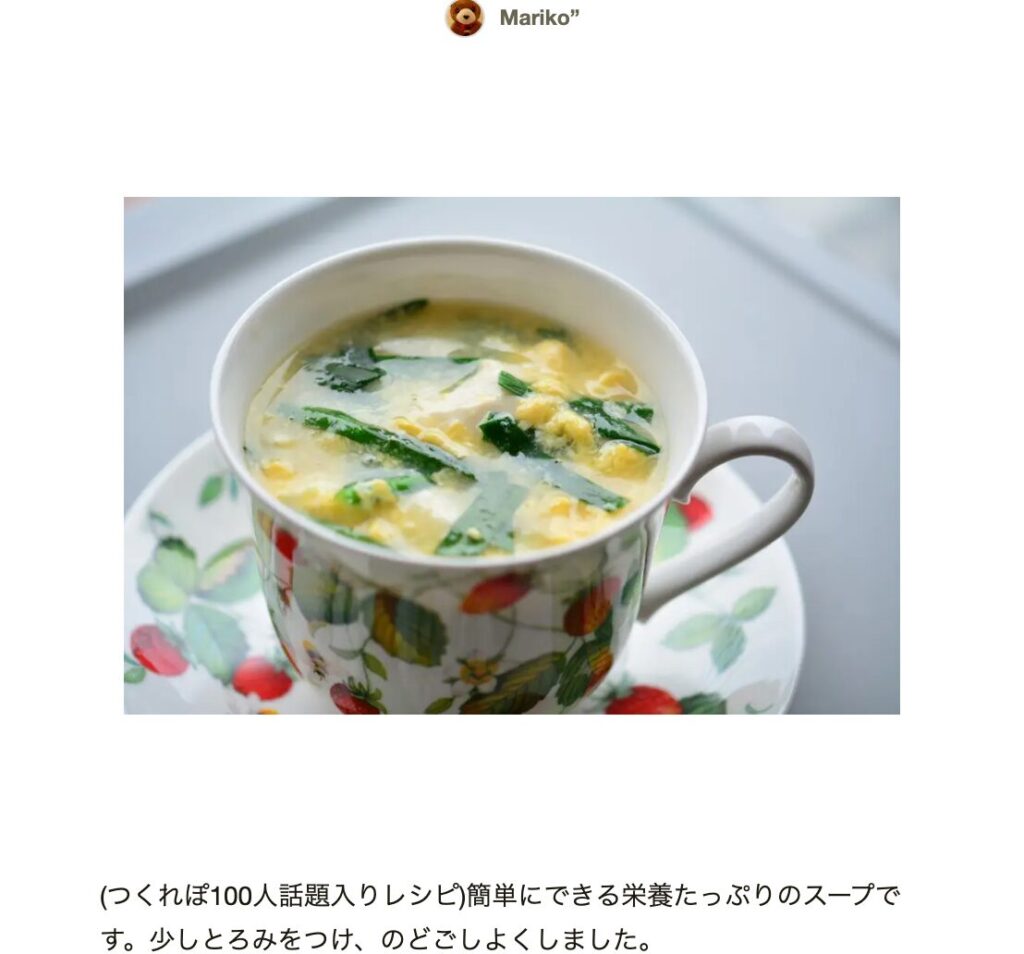Open author profile link Mariko"
The width and height of the screenshot is (1024, 954).
(x=539, y=18)
